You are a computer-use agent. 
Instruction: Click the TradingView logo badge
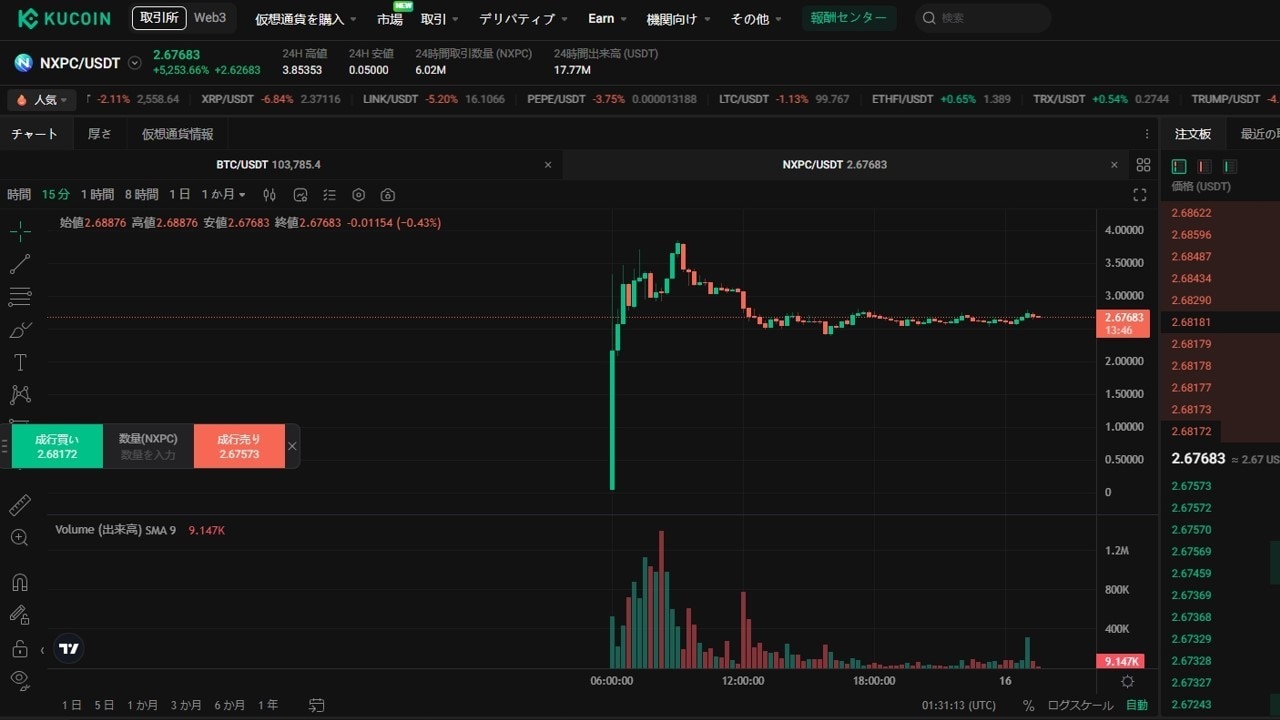pos(69,648)
